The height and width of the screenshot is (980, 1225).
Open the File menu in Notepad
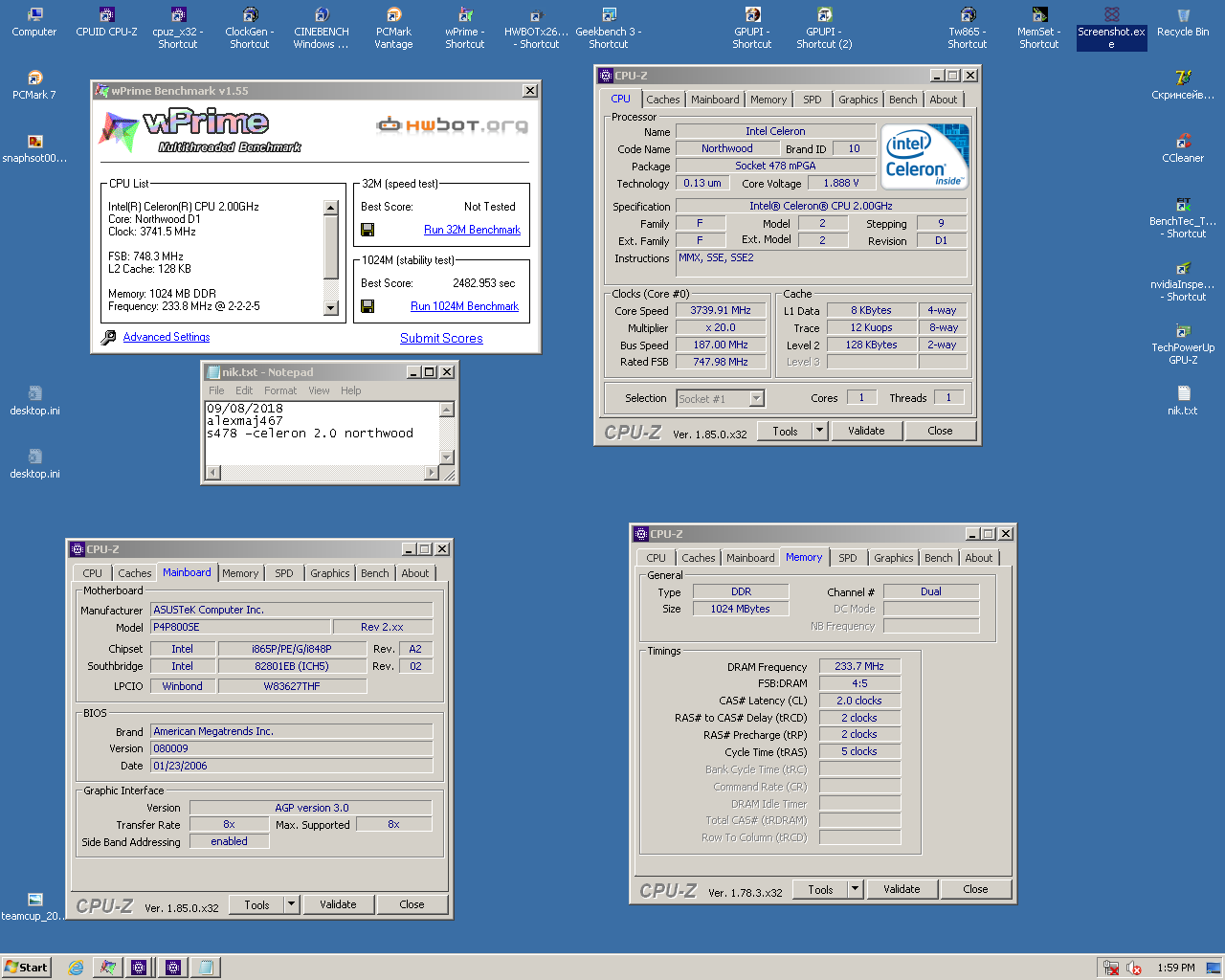216,390
